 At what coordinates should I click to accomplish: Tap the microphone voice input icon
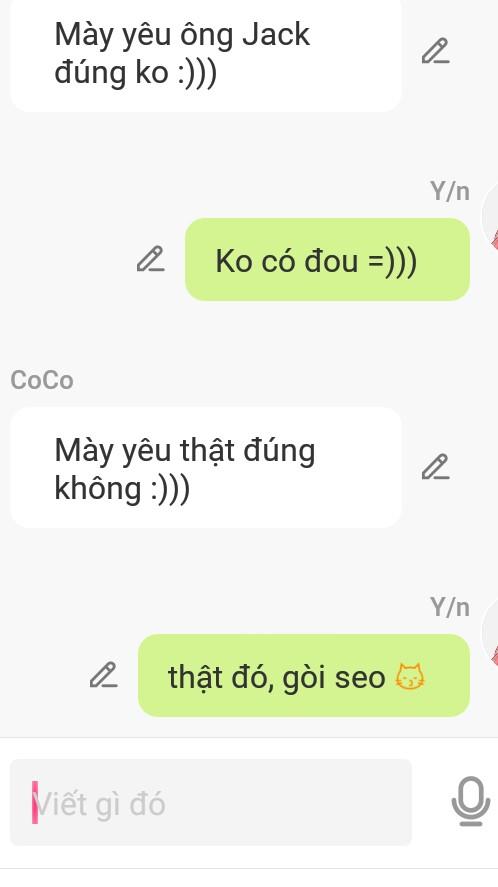tap(471, 801)
